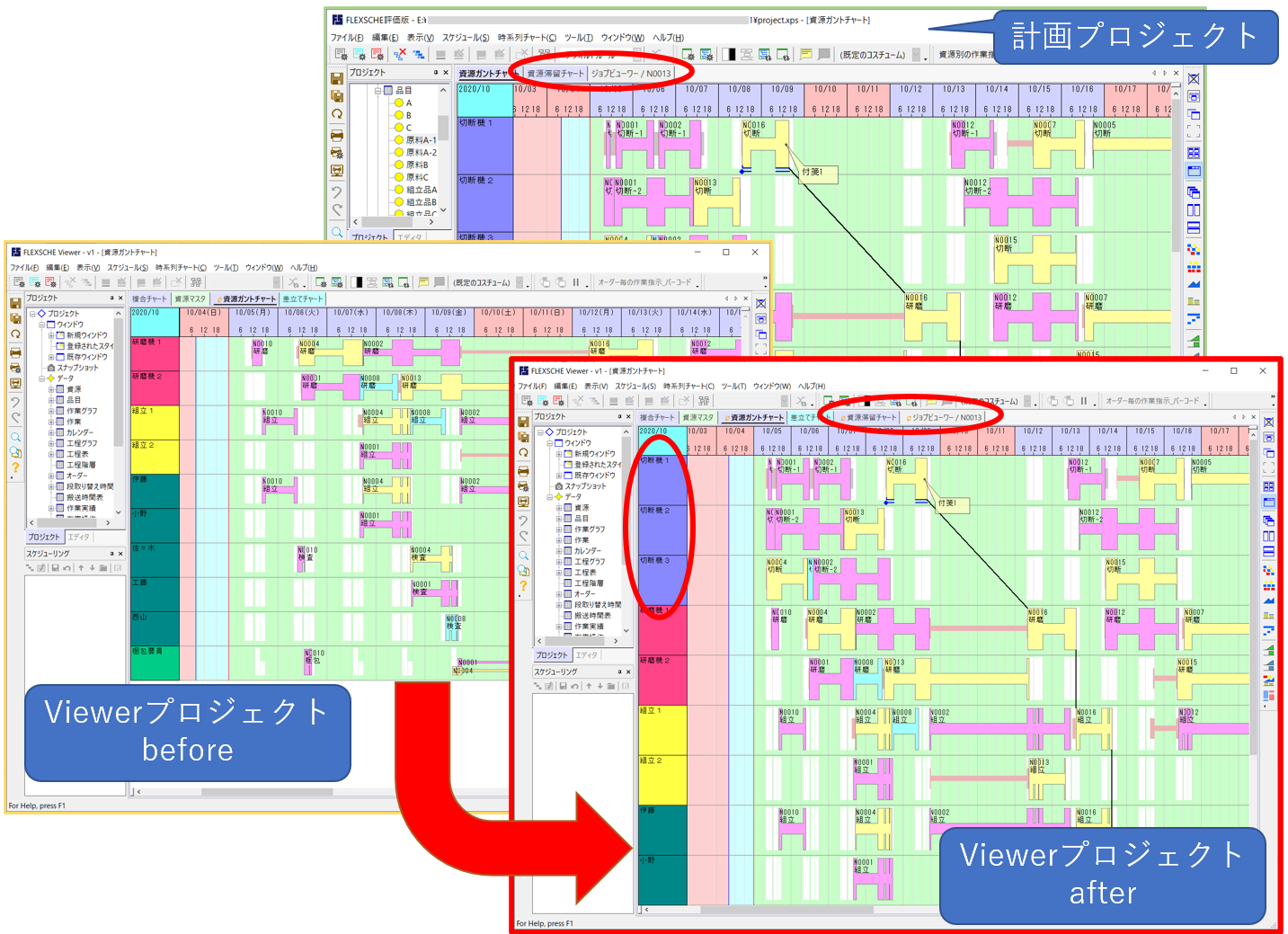Toggle the pin on the after Viewer's プロジェクト panel
The image size is (1288, 934).
(x=618, y=417)
